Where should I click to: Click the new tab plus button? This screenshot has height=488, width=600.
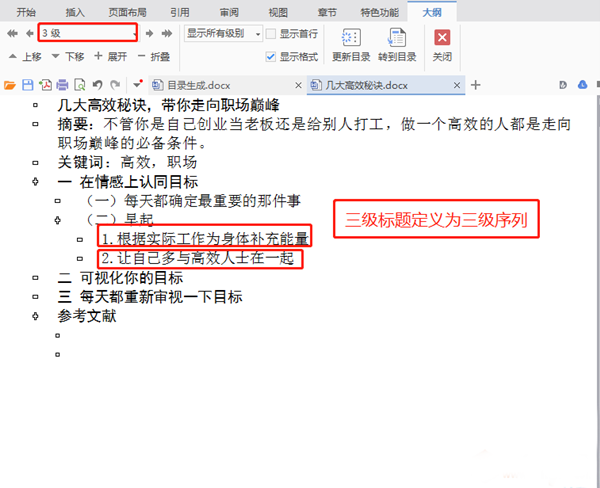[x=476, y=85]
